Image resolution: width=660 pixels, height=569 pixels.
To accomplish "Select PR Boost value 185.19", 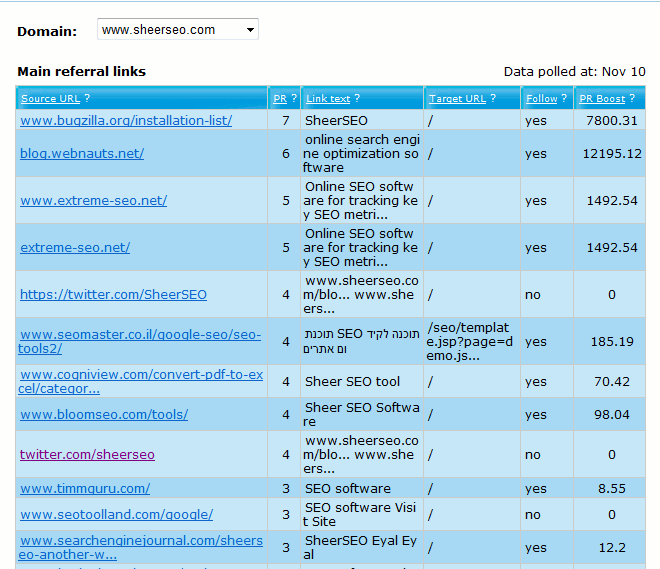I will pyautogui.click(x=612, y=341).
